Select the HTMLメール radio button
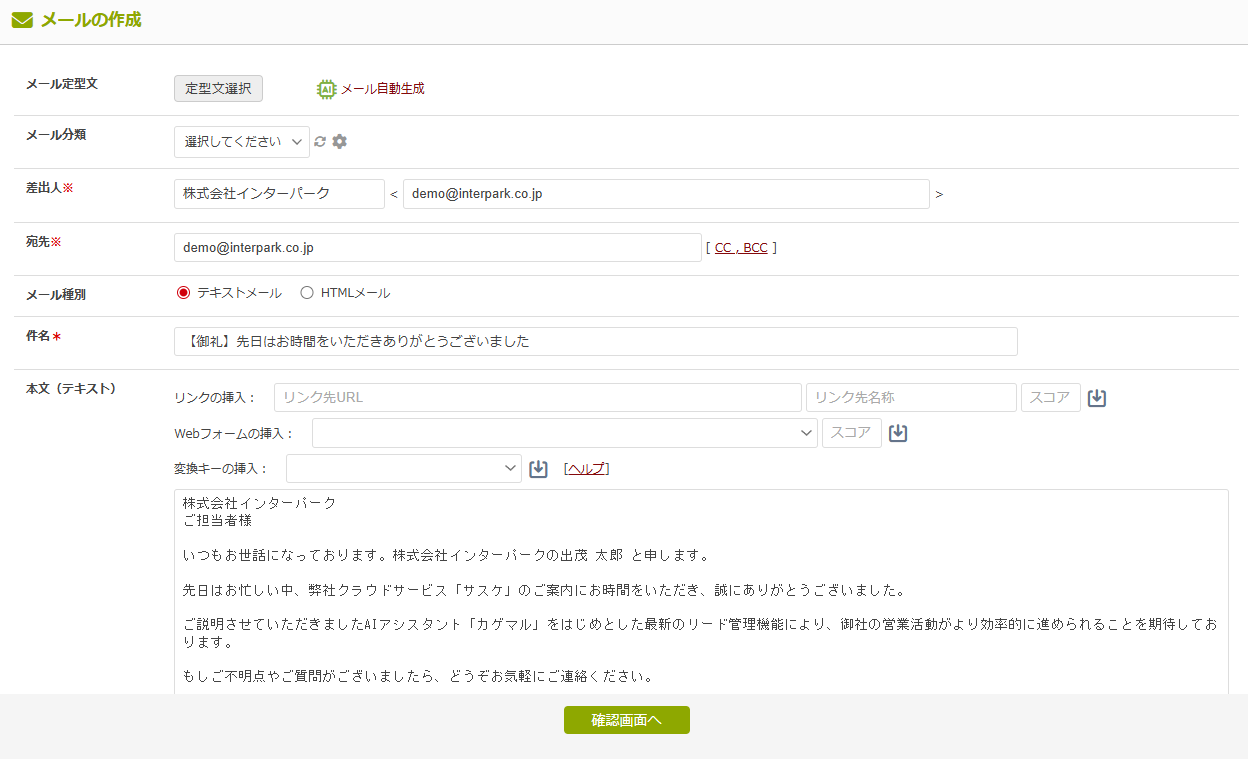 307,293
